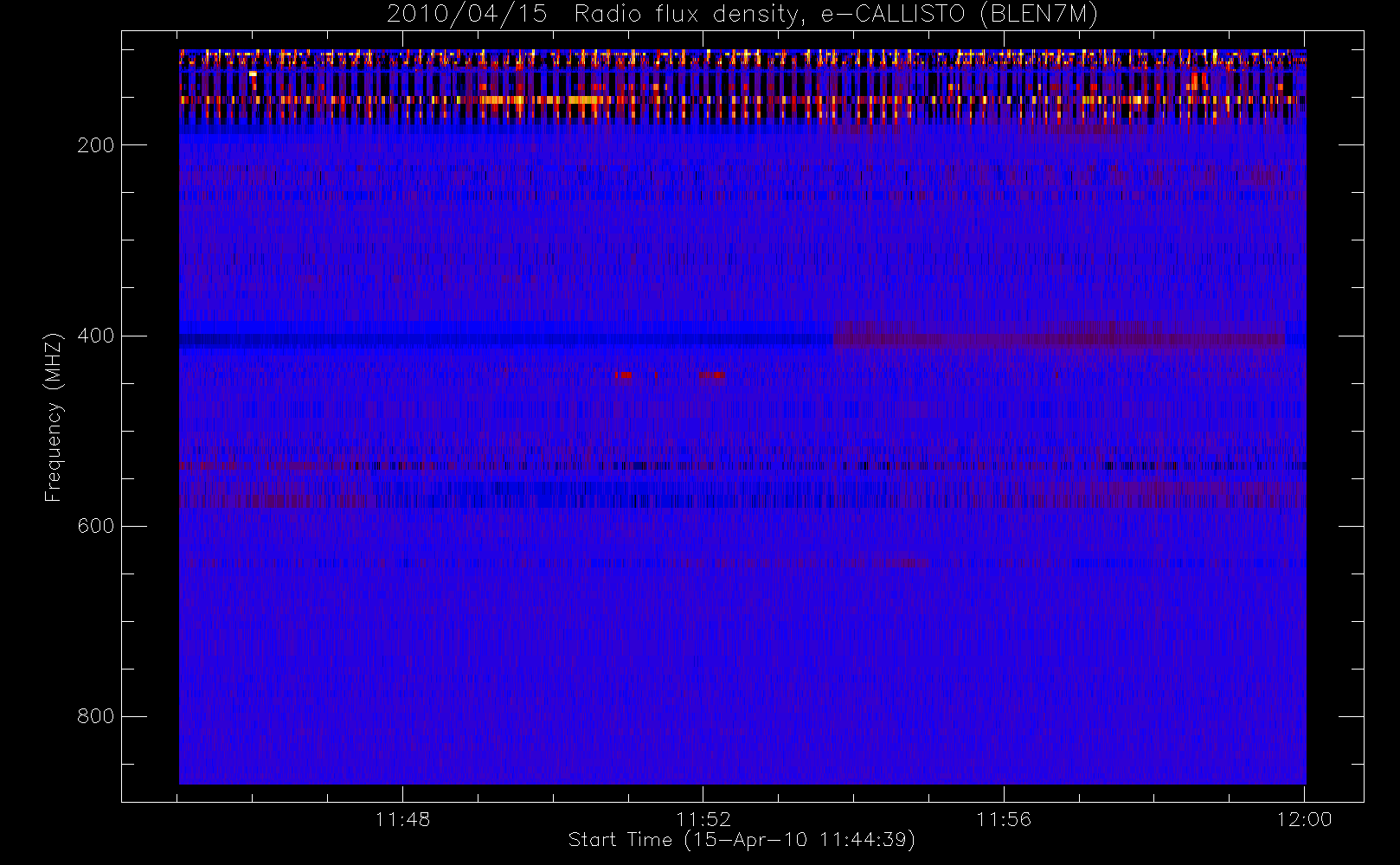
Task: Select the 'Frequency (MHZ)' y-axis label
Action: [x=54, y=417]
